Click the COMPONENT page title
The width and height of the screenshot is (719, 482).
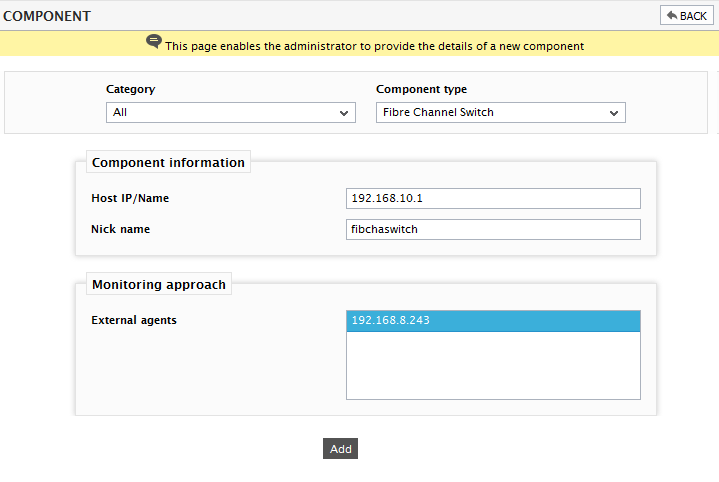pyautogui.click(x=47, y=16)
